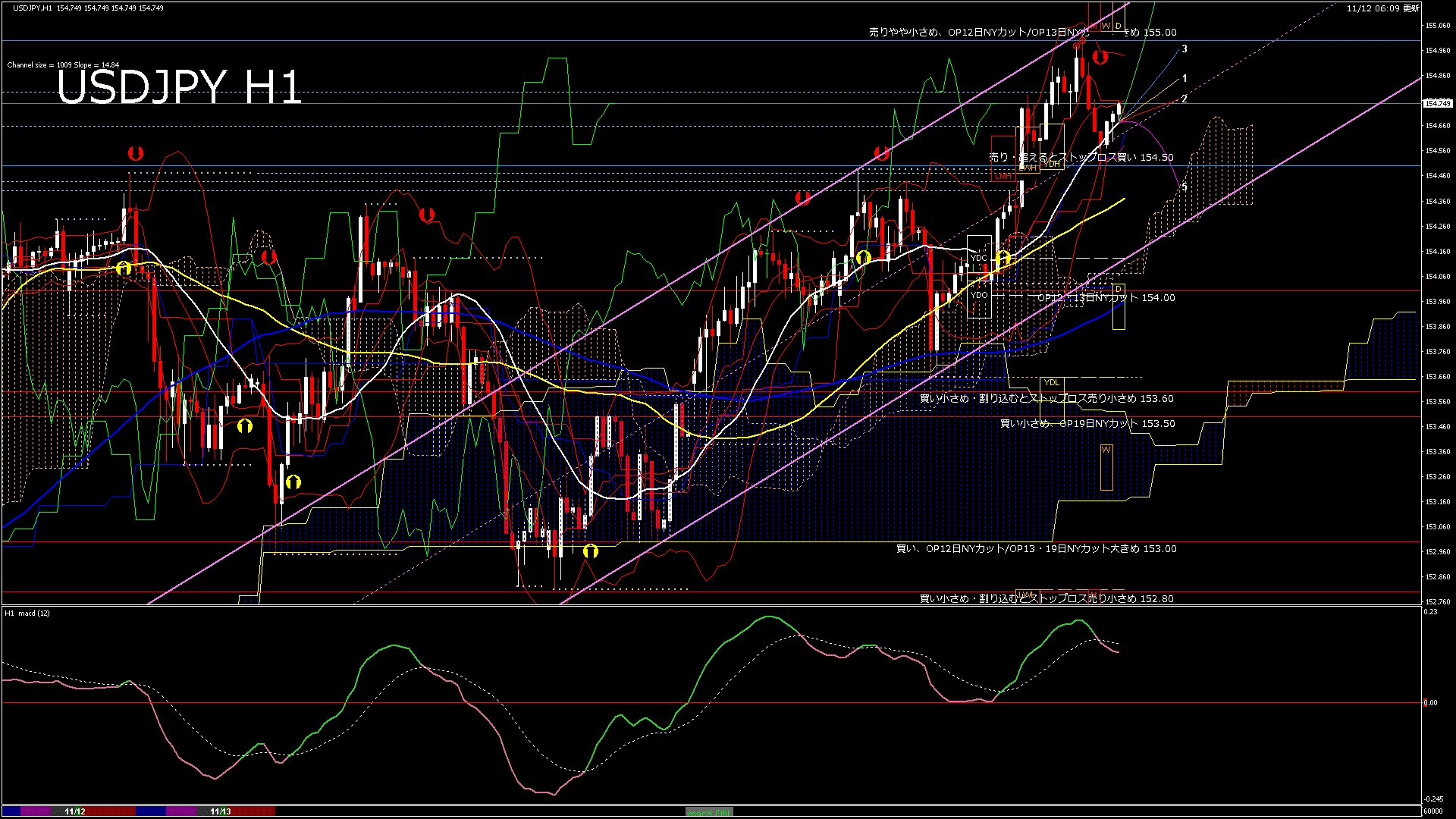Click the YDO box label

979,295
